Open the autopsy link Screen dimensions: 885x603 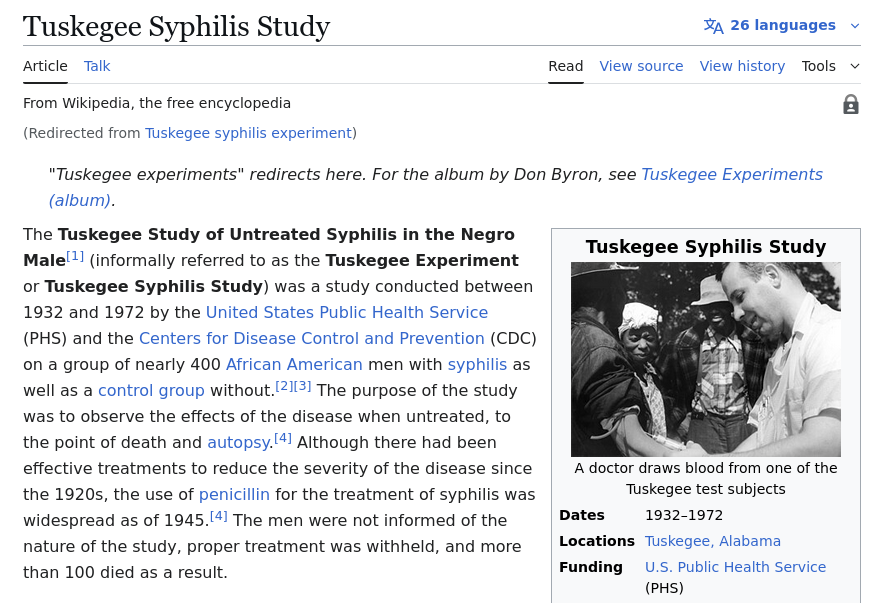pos(238,443)
